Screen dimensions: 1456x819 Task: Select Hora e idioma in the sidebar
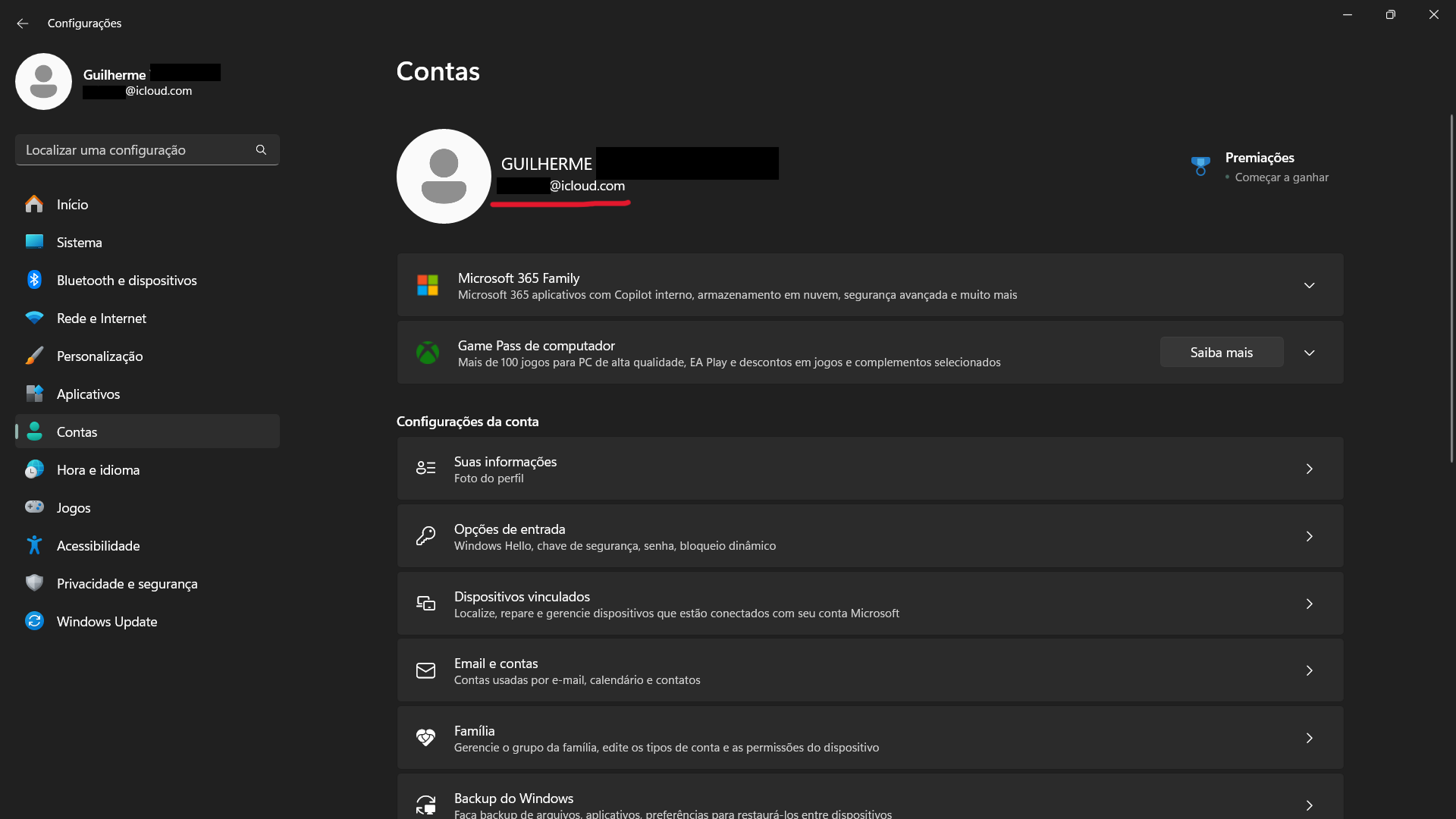point(99,470)
